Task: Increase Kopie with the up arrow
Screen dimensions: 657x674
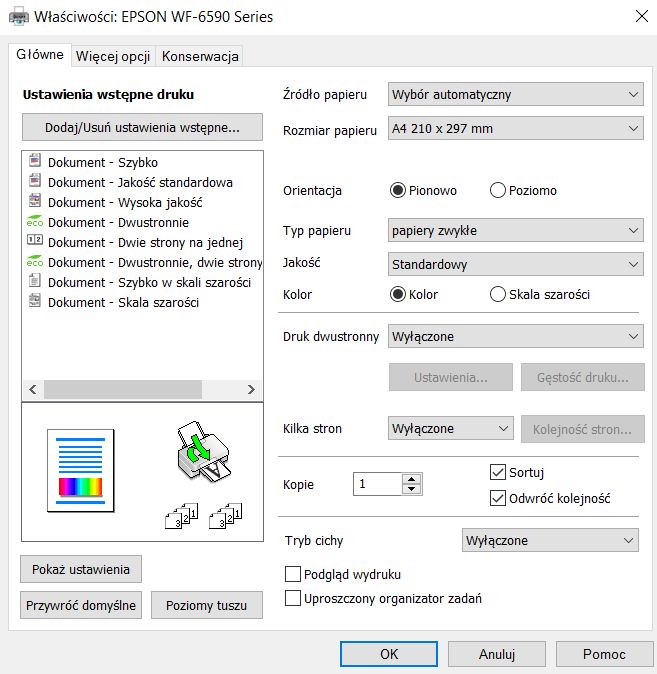Action: click(x=412, y=479)
